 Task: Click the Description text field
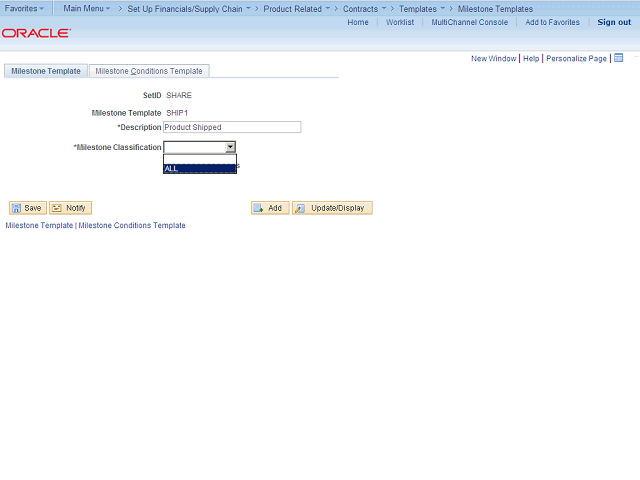pos(232,127)
